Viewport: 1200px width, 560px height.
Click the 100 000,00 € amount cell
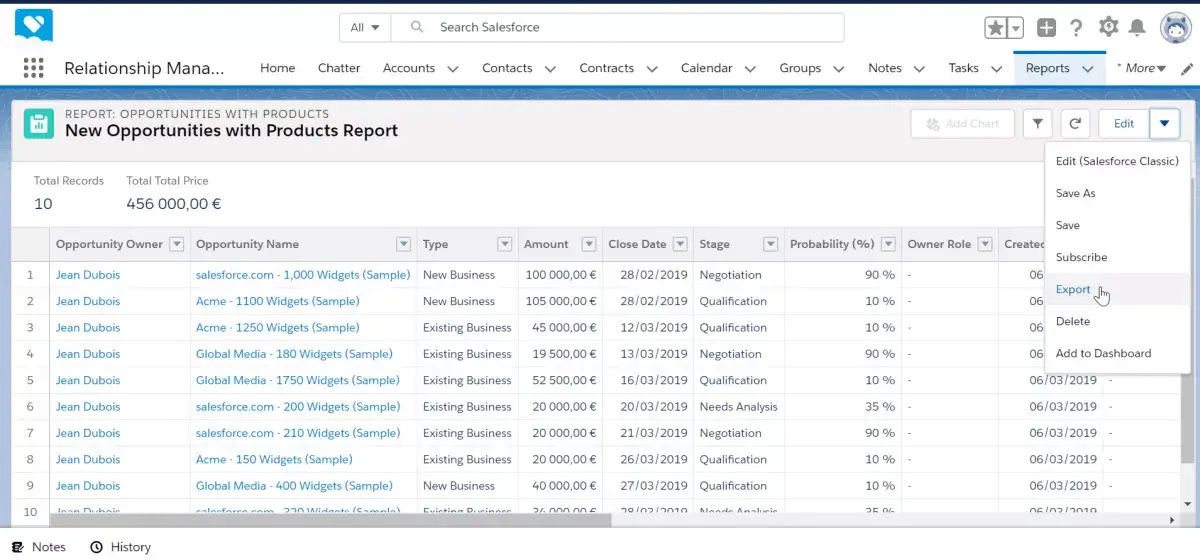point(560,275)
